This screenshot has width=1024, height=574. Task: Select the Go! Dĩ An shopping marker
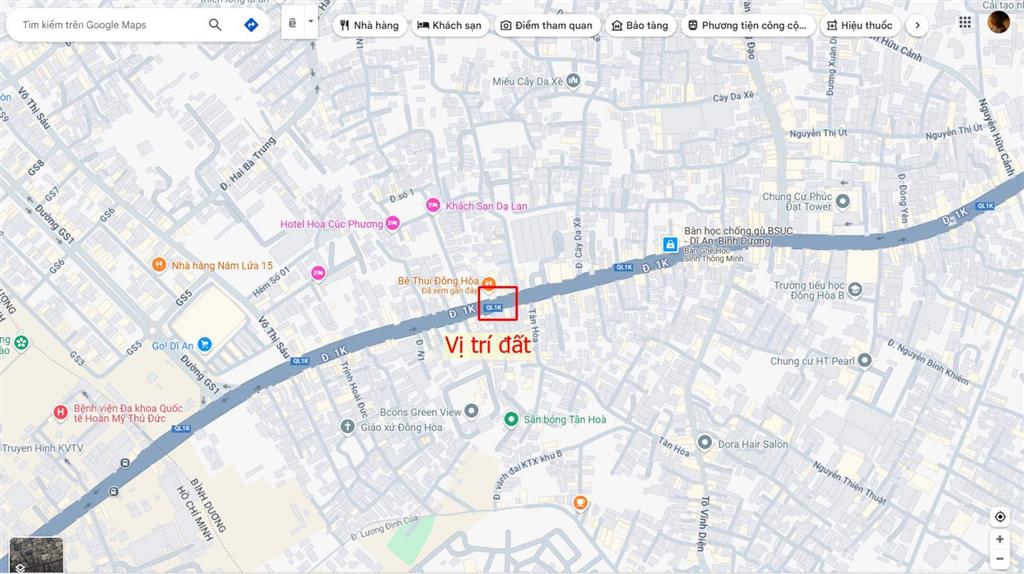tap(204, 343)
